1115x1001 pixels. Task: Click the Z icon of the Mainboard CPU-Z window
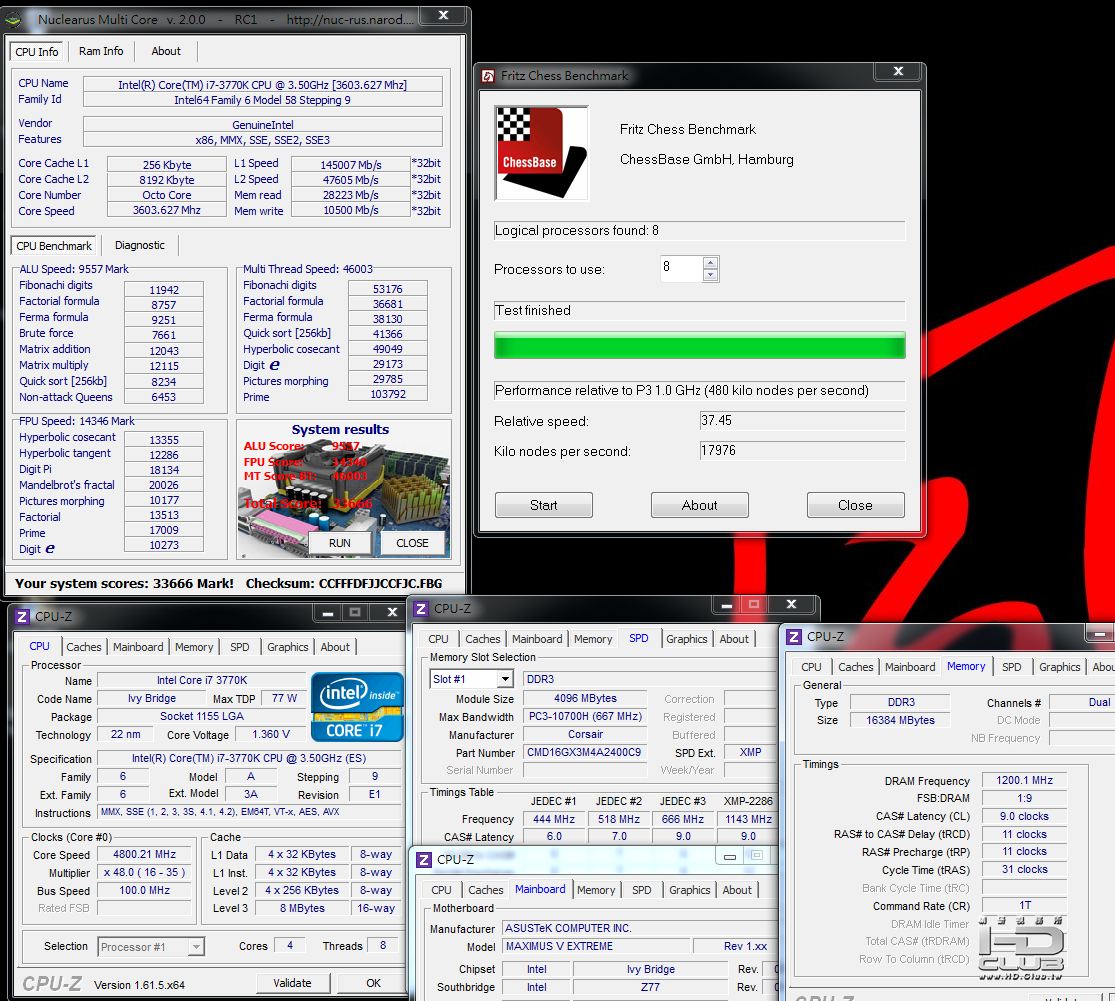click(424, 860)
